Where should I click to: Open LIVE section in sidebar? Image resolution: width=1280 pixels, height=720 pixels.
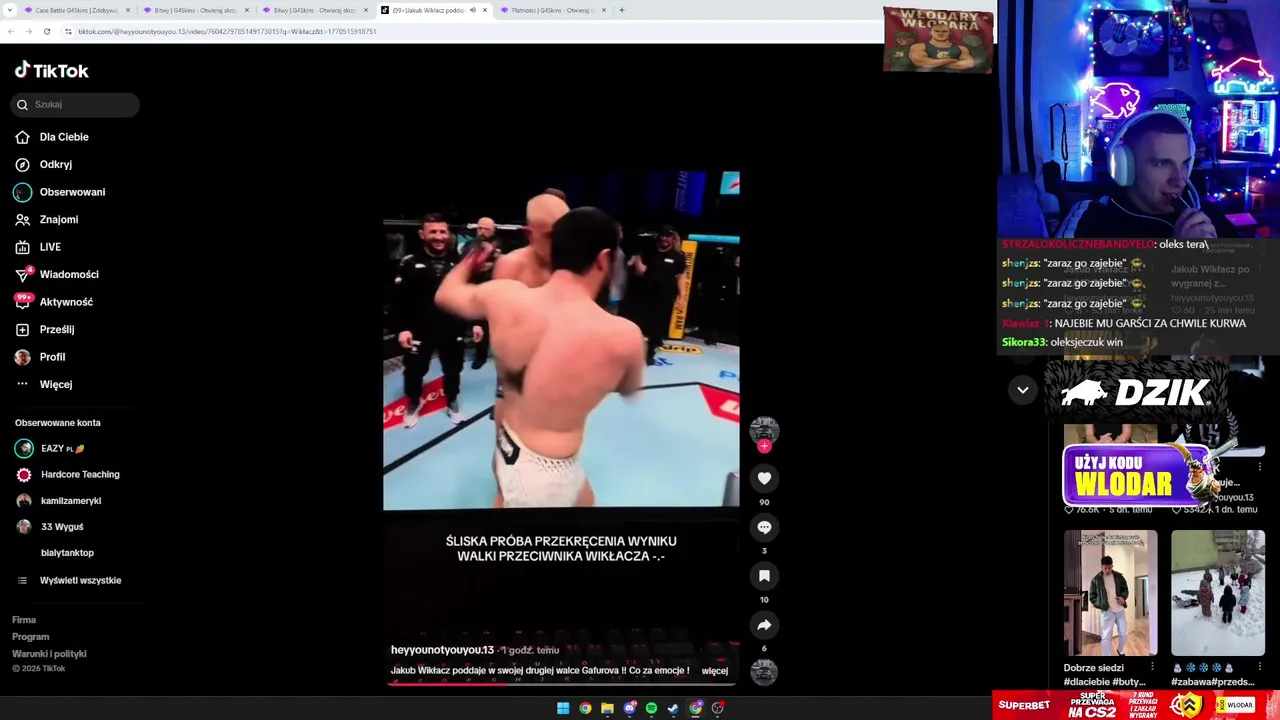pyautogui.click(x=50, y=247)
